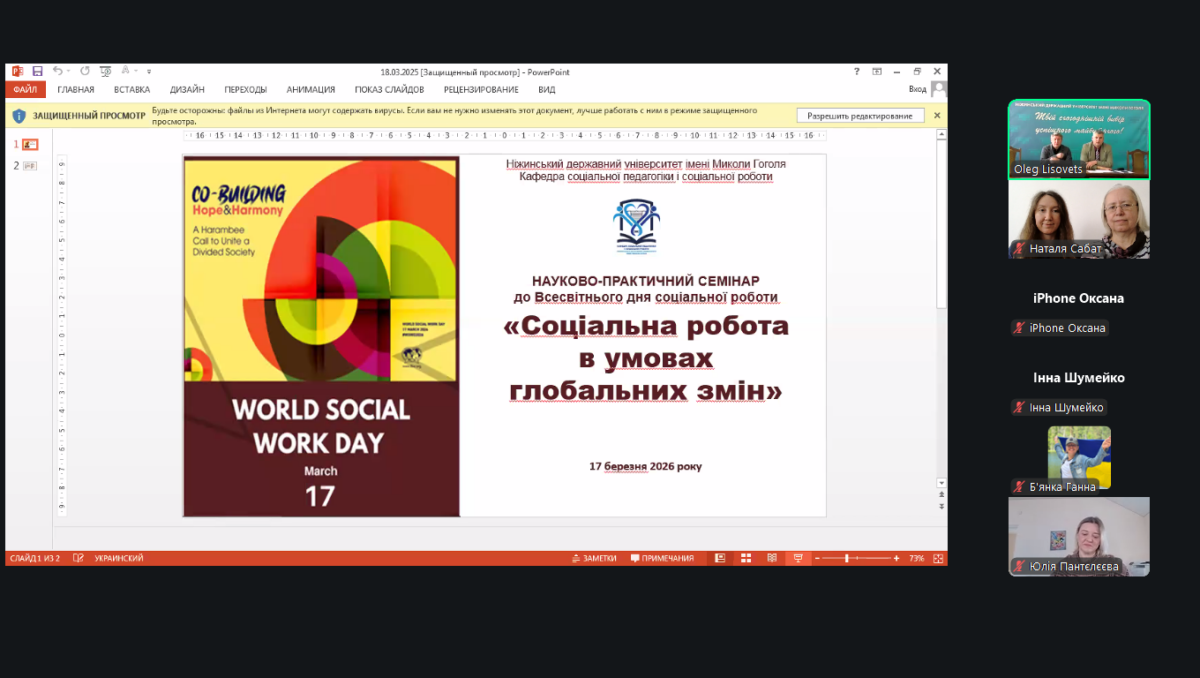Start slideshow from beginning via Quick Access icon
The height and width of the screenshot is (678, 1200).
click(106, 71)
